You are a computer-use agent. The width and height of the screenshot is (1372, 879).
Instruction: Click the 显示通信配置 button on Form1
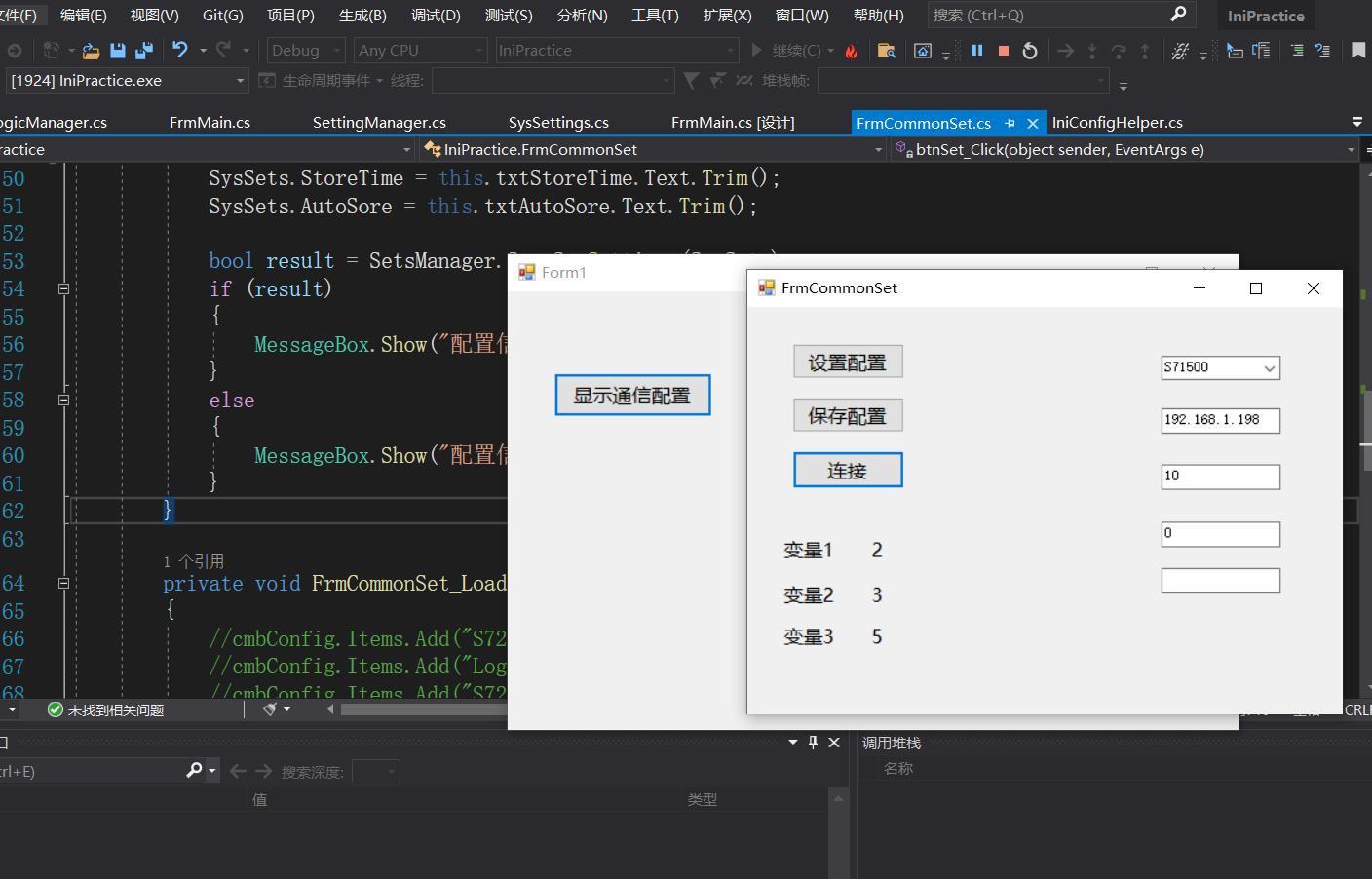coord(631,395)
